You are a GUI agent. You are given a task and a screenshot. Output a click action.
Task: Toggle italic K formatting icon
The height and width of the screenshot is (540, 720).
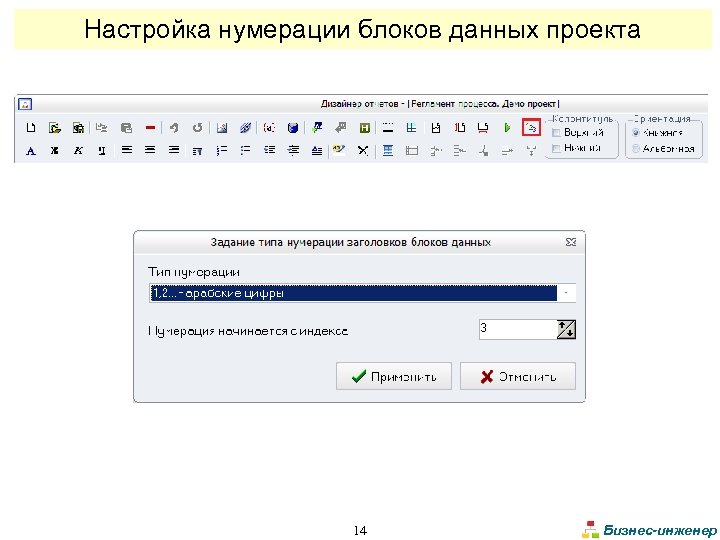(79, 151)
